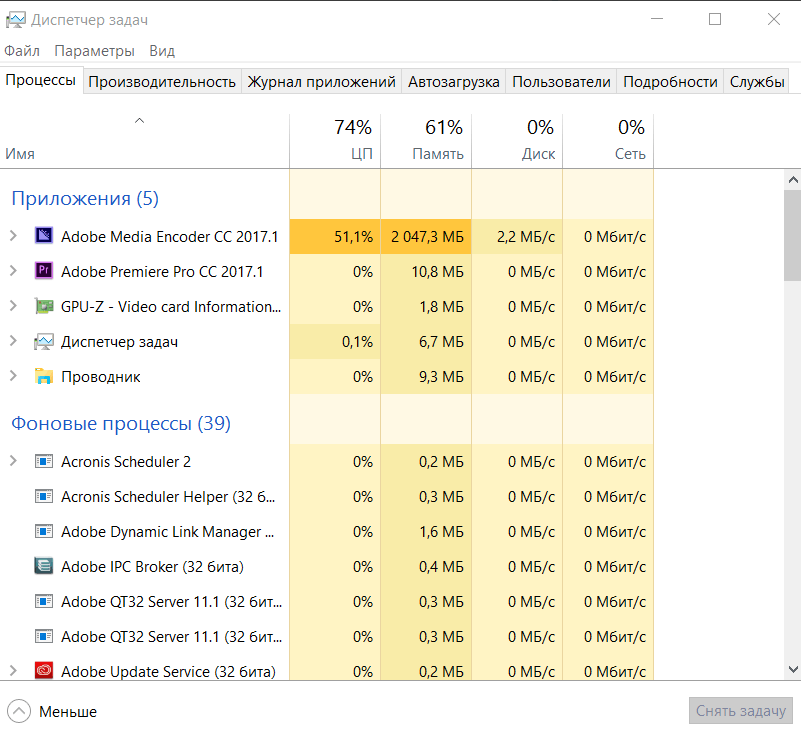The width and height of the screenshot is (801, 732).
Task: Click the Проводник folder icon
Action: (x=43, y=377)
